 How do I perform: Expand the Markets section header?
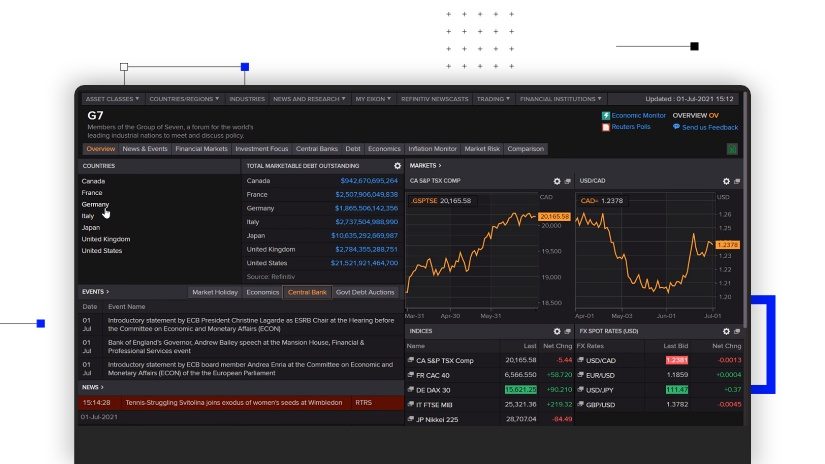425,166
